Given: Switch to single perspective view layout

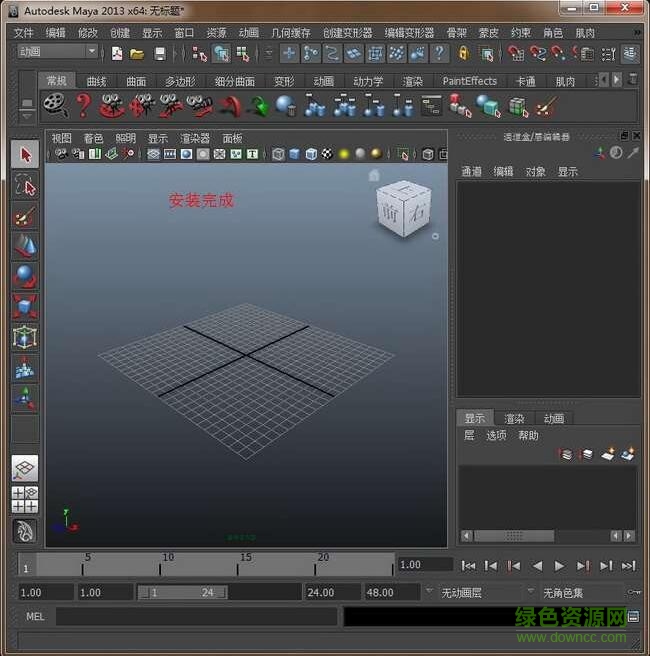Looking at the screenshot, I should (25, 468).
